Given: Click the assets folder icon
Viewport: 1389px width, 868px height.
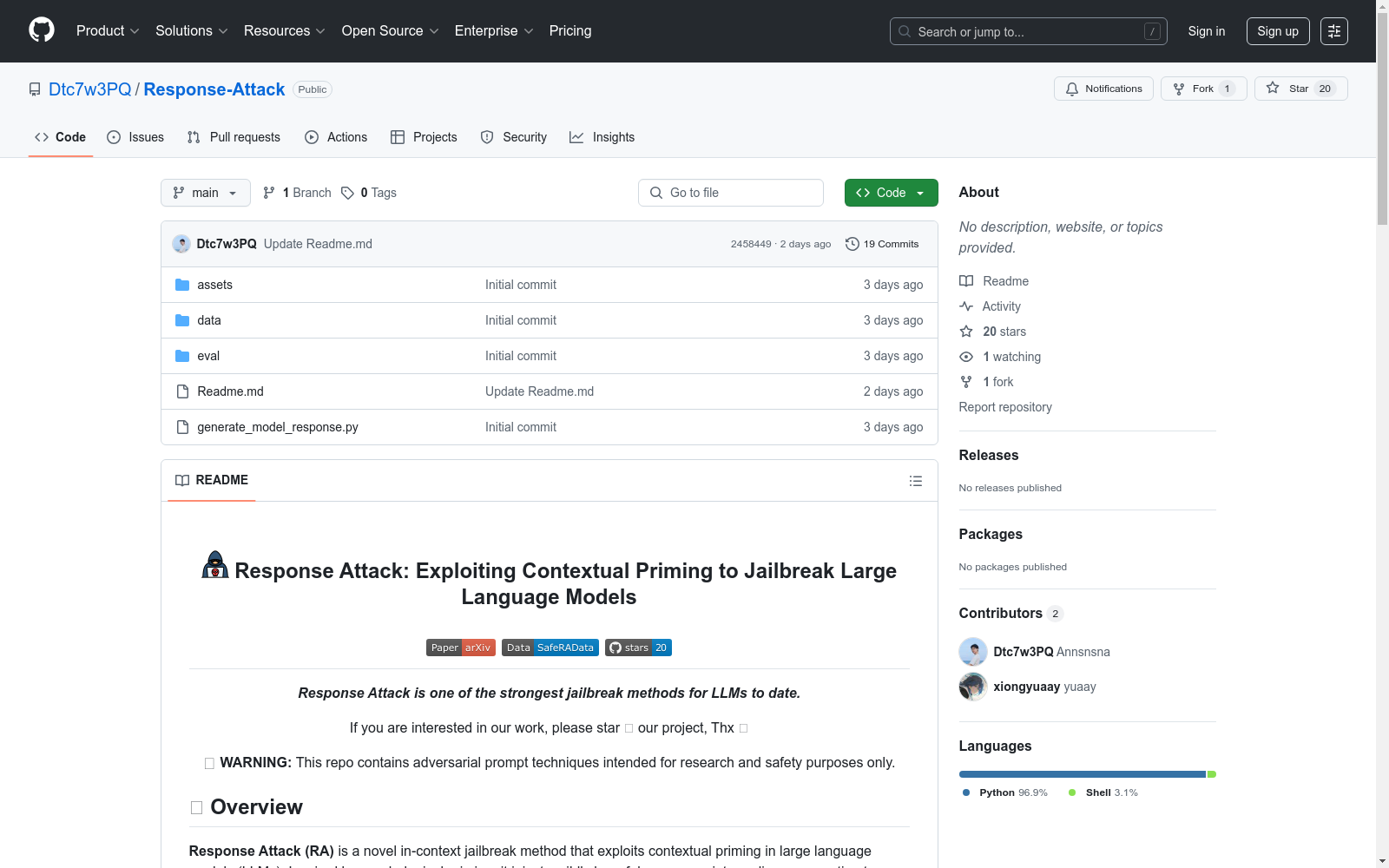Looking at the screenshot, I should pyautogui.click(x=182, y=285).
